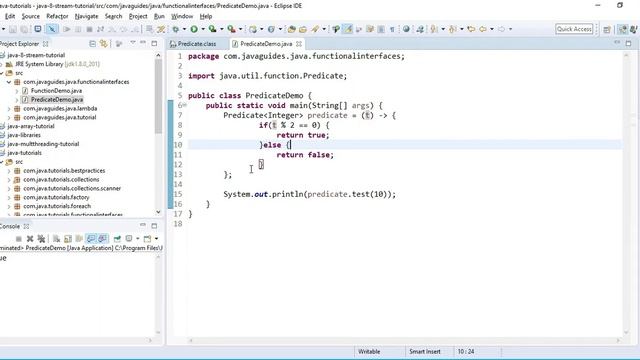
Task: Select PredicateDemo.java in Project Explorer
Action: [x=57, y=100]
